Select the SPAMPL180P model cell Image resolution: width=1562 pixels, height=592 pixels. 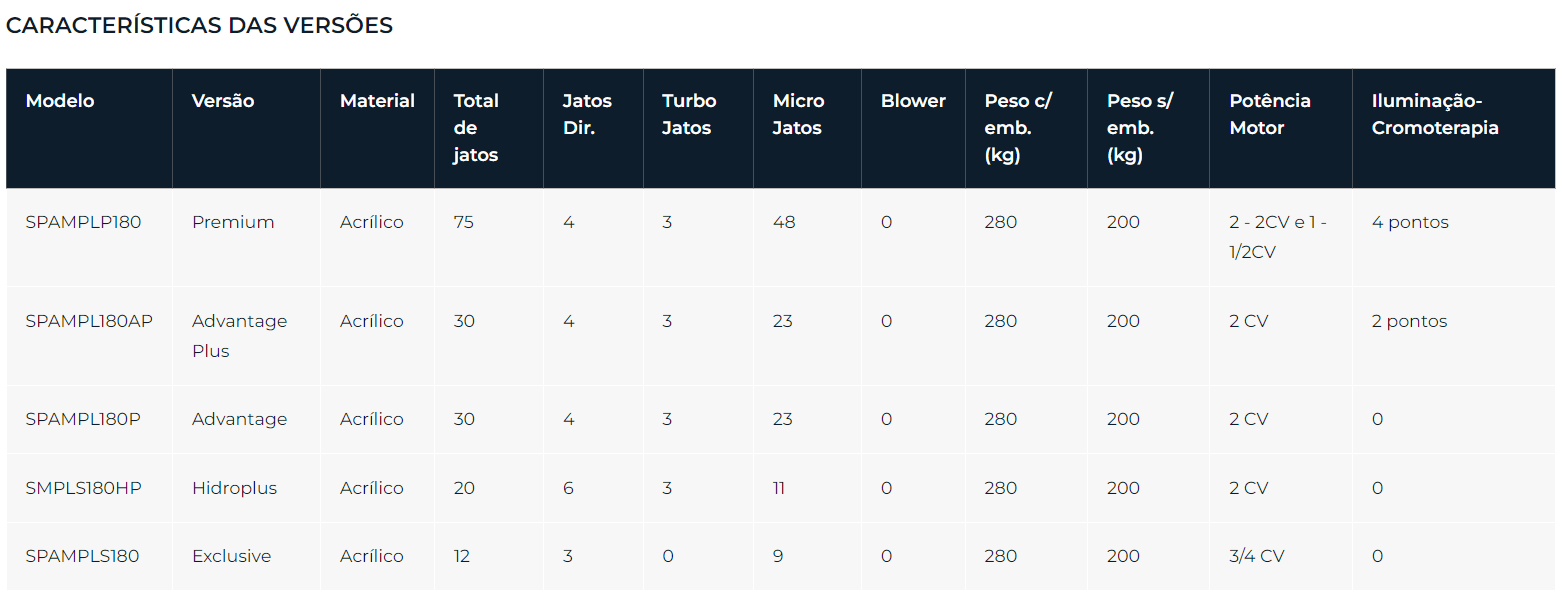pyautogui.click(x=89, y=420)
